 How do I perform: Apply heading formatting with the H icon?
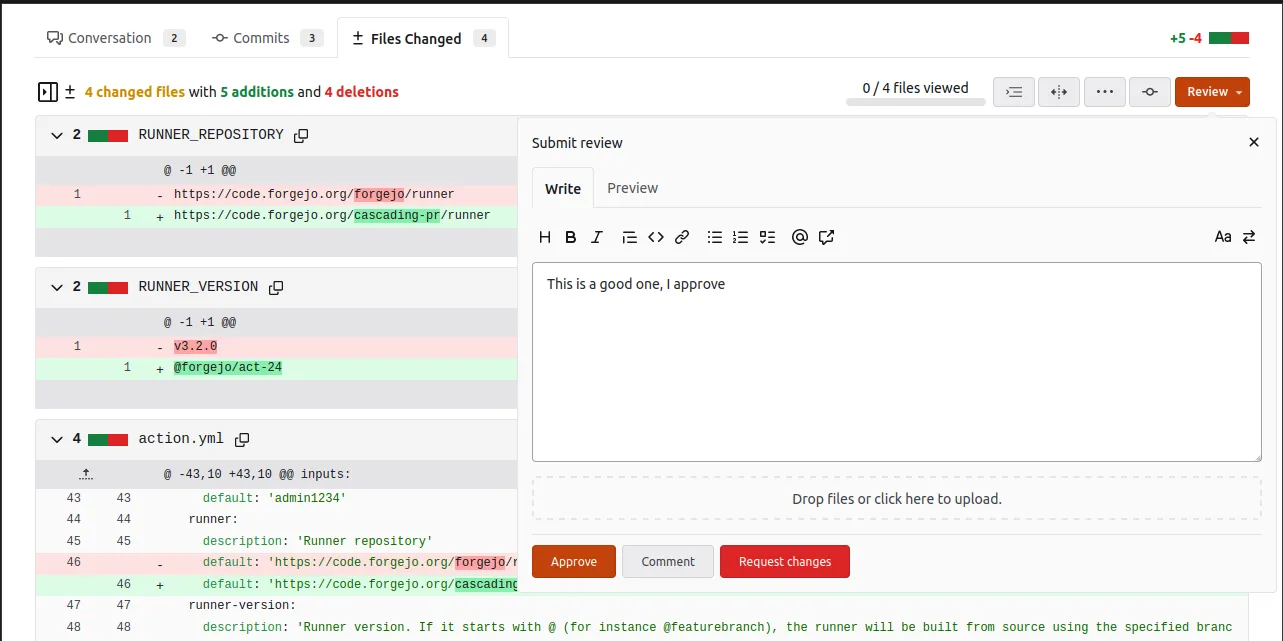(545, 237)
